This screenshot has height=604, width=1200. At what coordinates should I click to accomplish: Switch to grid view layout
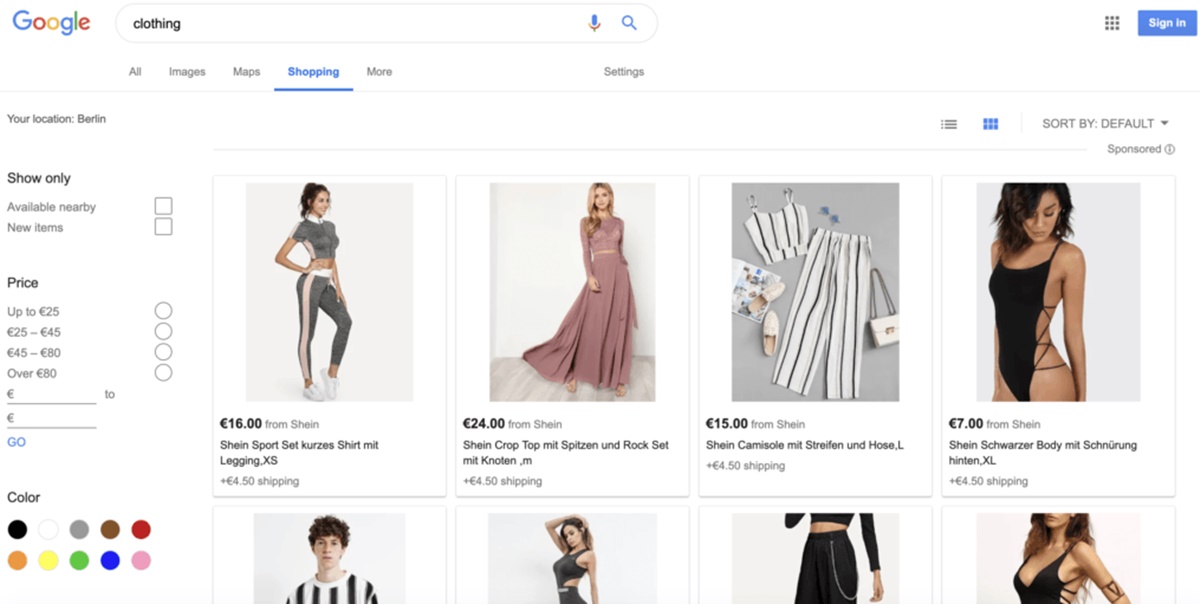tap(990, 124)
